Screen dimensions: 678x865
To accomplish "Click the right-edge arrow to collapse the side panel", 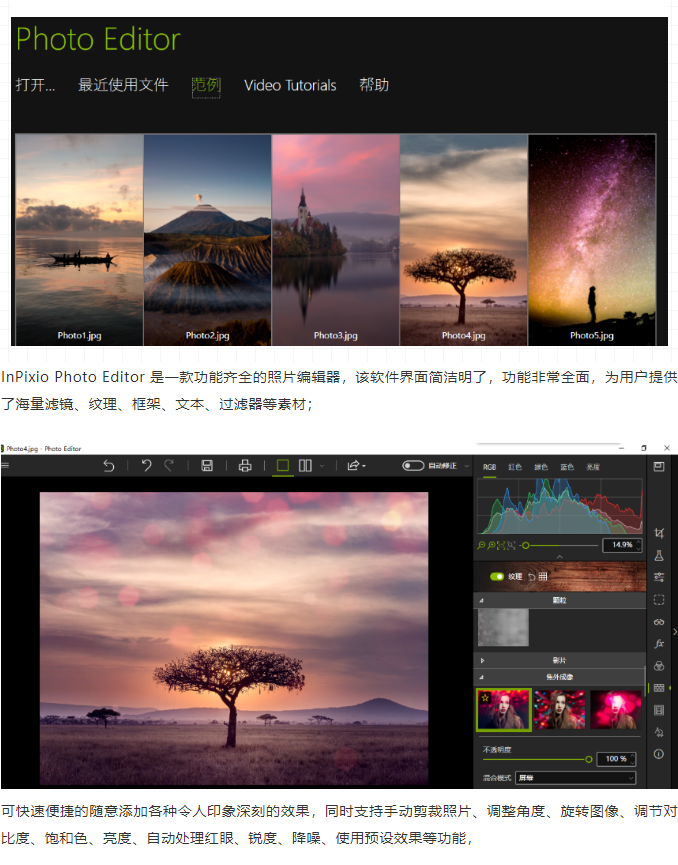I will [x=675, y=632].
